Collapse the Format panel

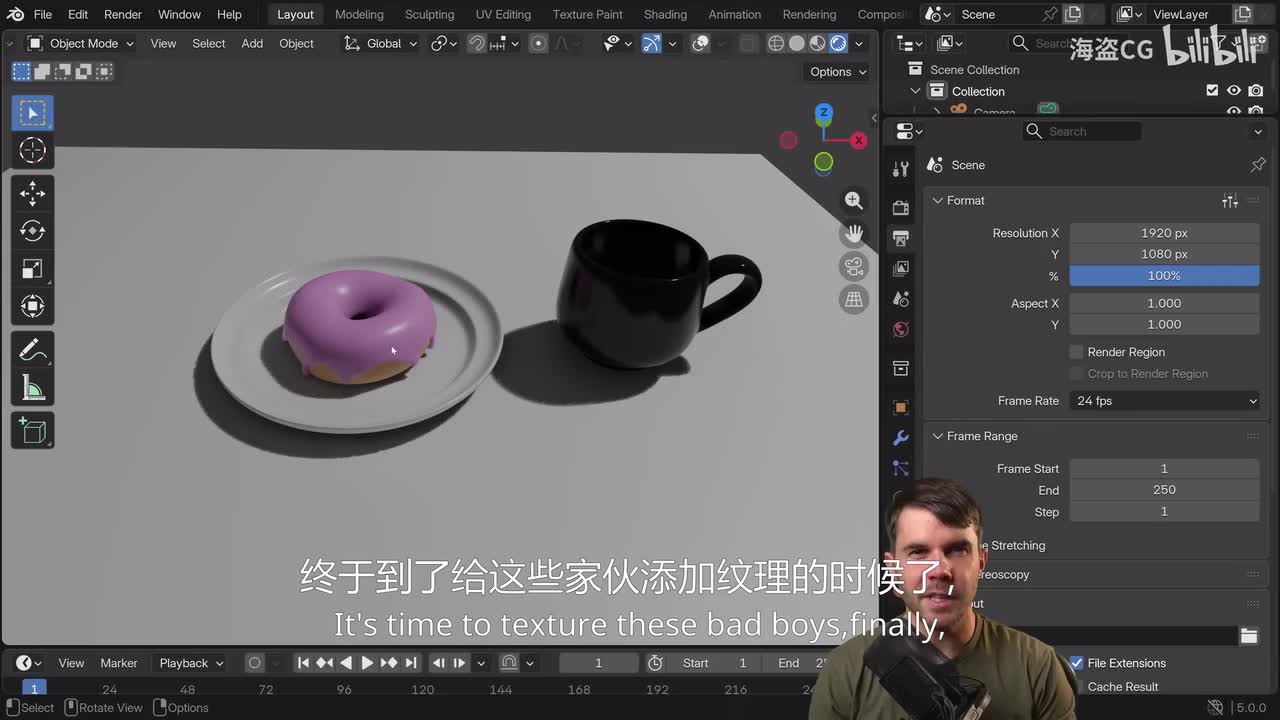(938, 201)
